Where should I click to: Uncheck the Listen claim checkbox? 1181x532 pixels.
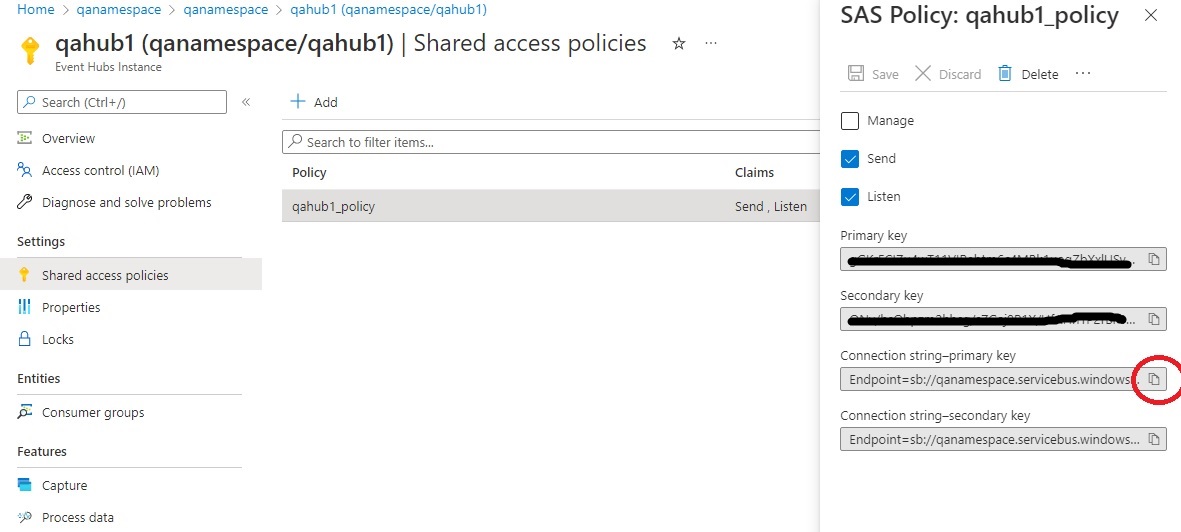point(850,197)
